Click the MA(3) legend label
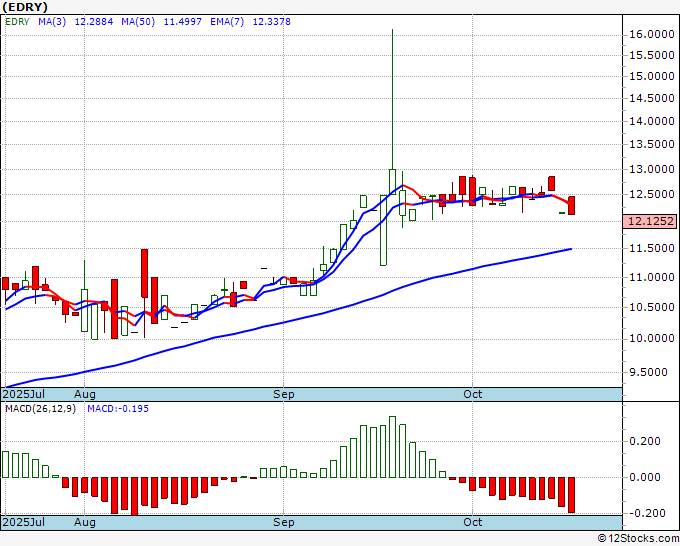 click(52, 21)
